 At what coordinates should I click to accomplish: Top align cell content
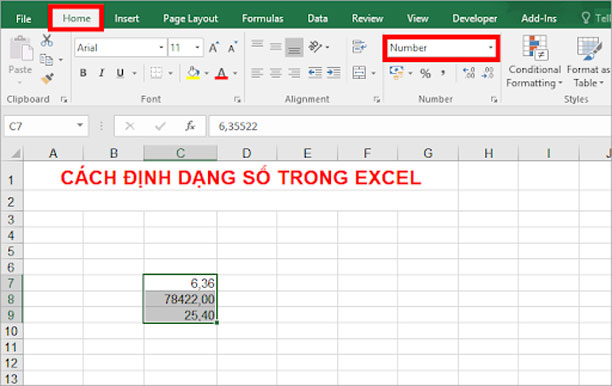coord(257,44)
